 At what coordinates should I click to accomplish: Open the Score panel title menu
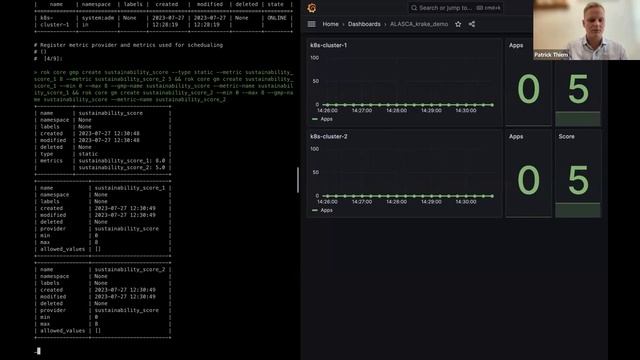click(567, 136)
